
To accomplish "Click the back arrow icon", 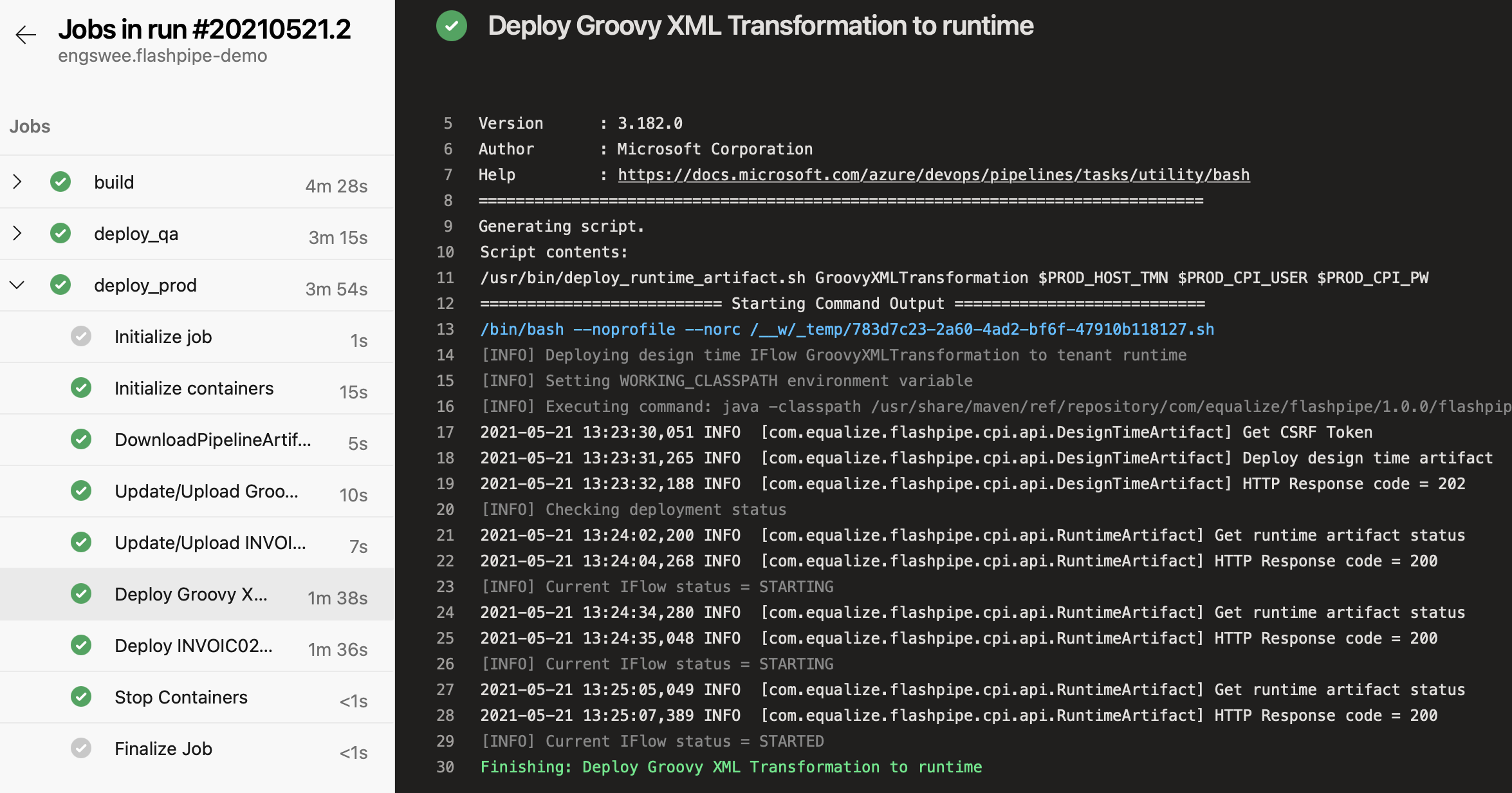I will point(26,34).
